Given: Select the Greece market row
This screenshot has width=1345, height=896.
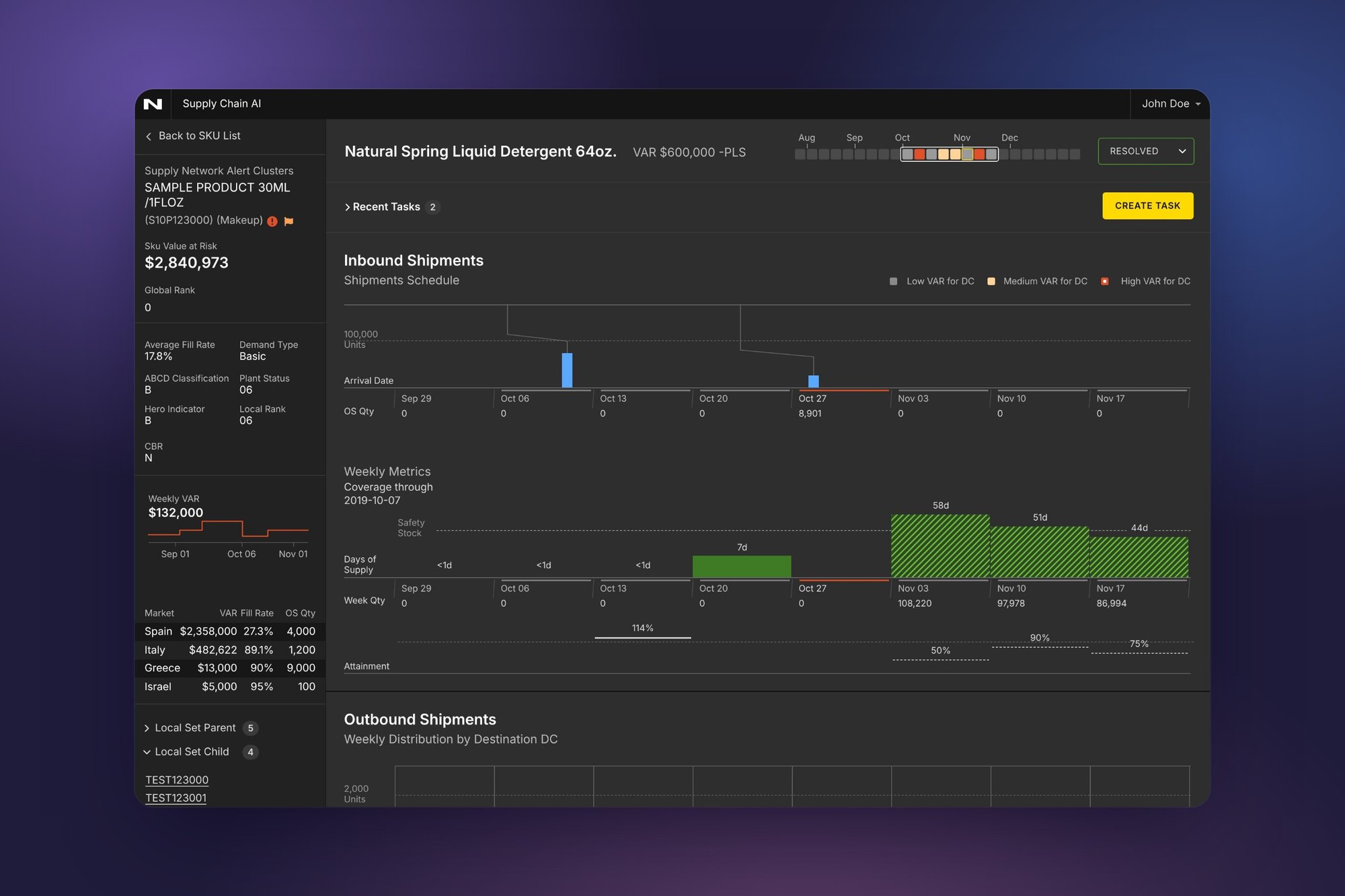Looking at the screenshot, I should (230, 668).
